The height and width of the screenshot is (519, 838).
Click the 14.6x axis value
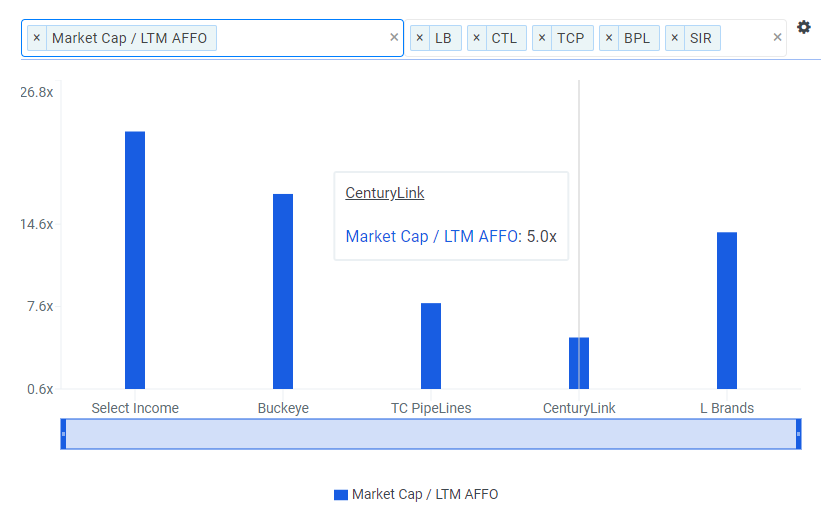click(37, 224)
